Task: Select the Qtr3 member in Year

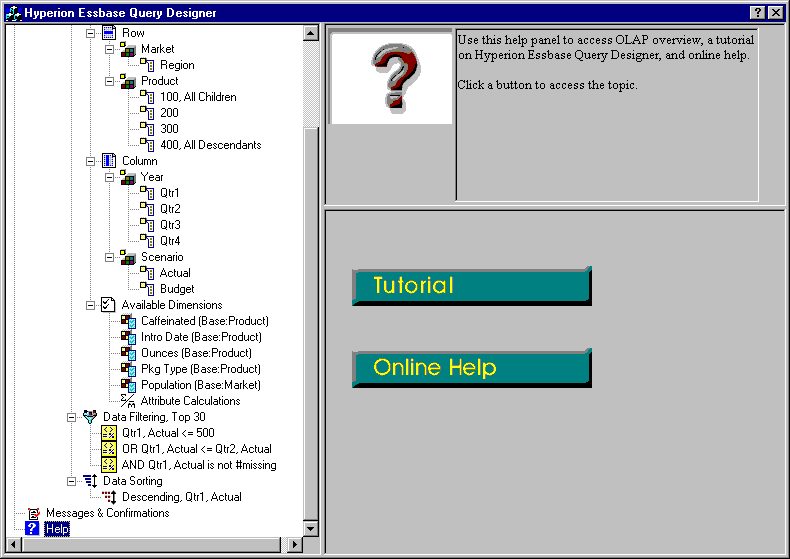Action: pyautogui.click(x=170, y=225)
